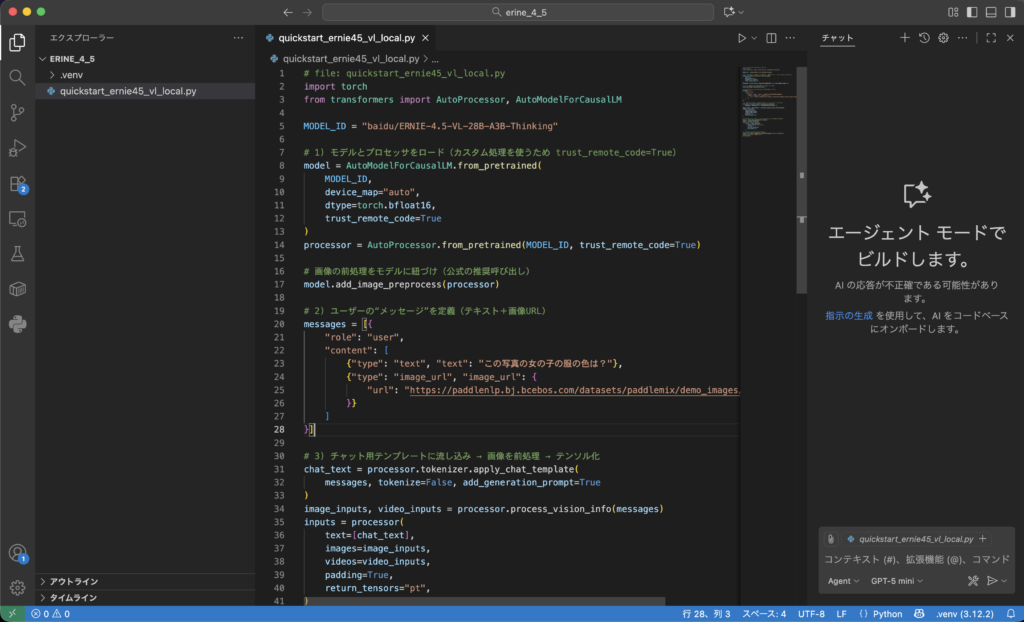Click the 指示の生成 link

(x=849, y=315)
